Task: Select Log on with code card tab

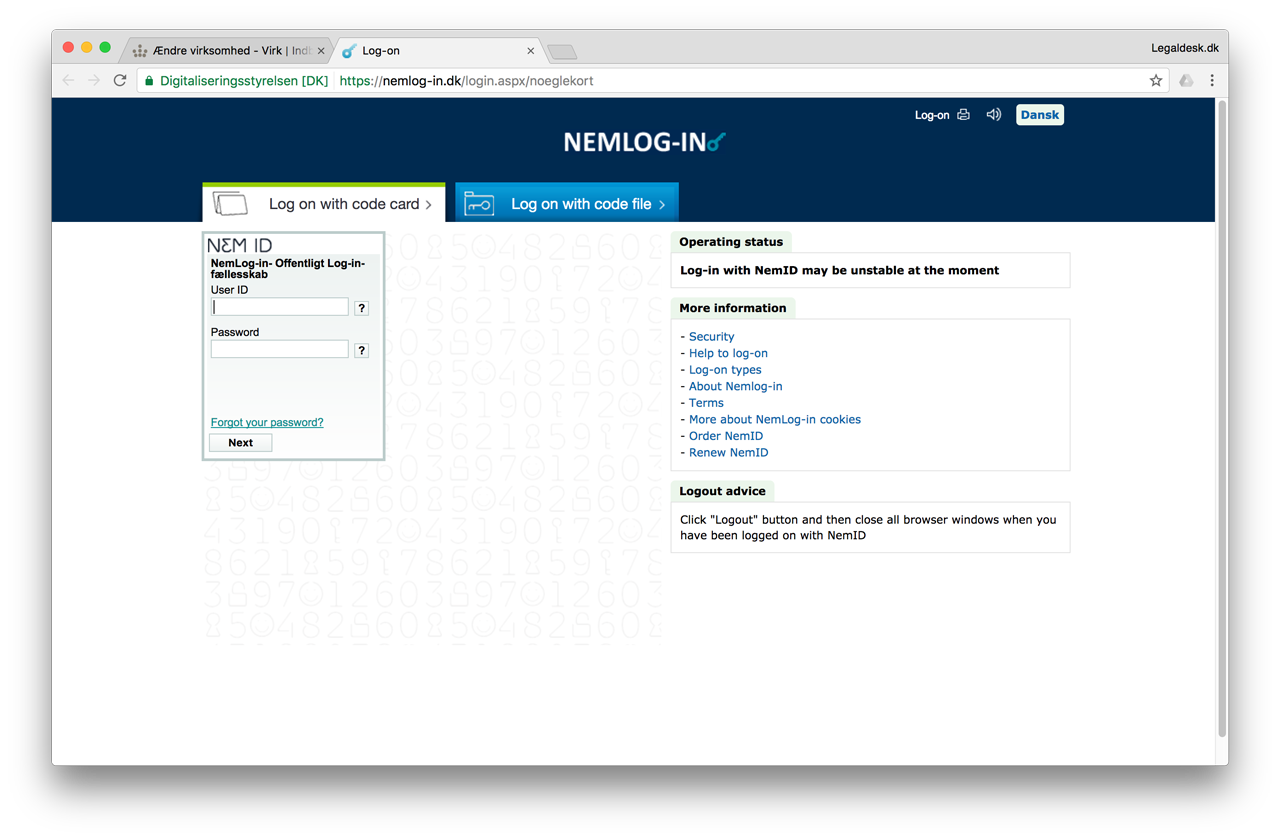Action: (x=324, y=203)
